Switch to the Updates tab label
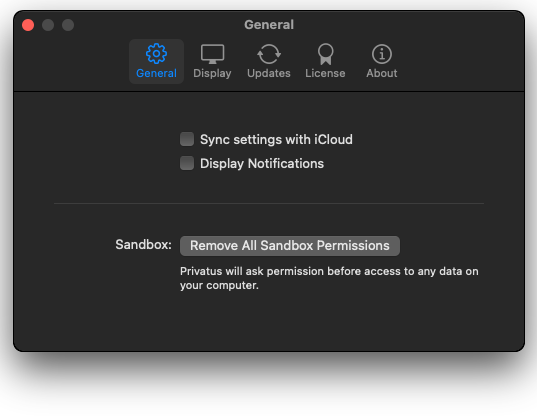The image size is (537, 416). pyautogui.click(x=269, y=73)
